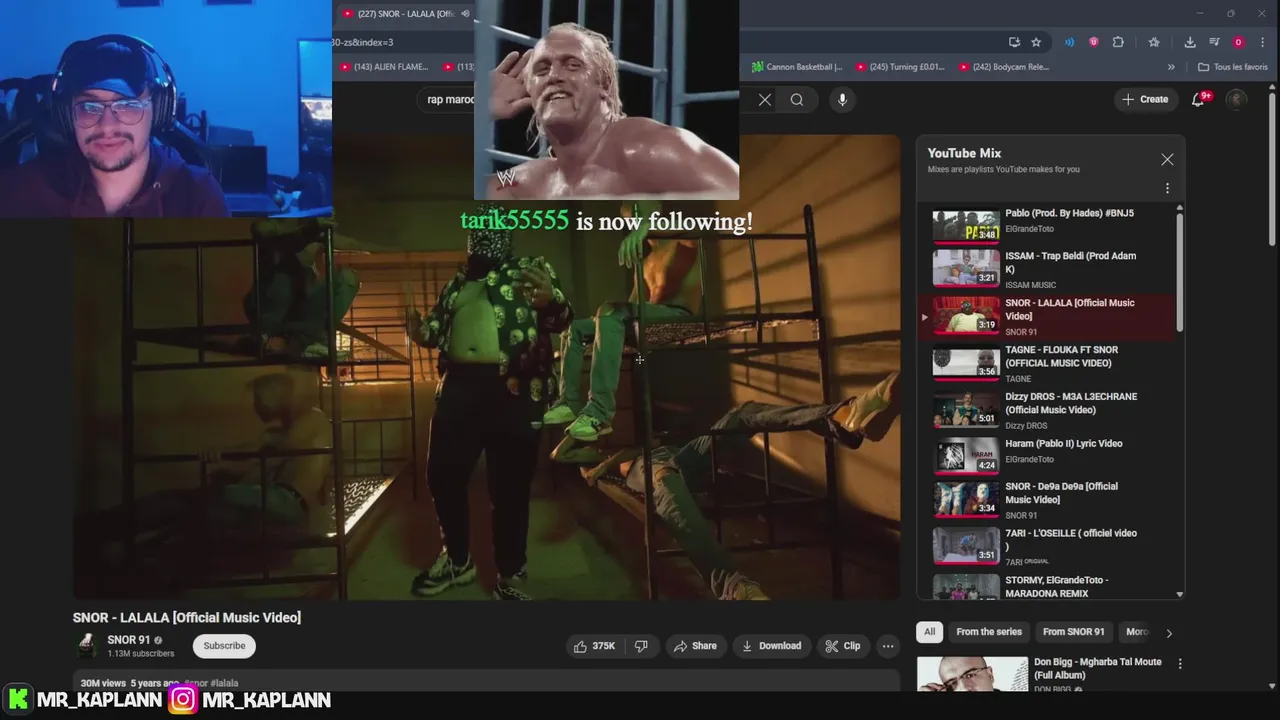
Task: Open browser downloads icon
Action: coord(1190,42)
